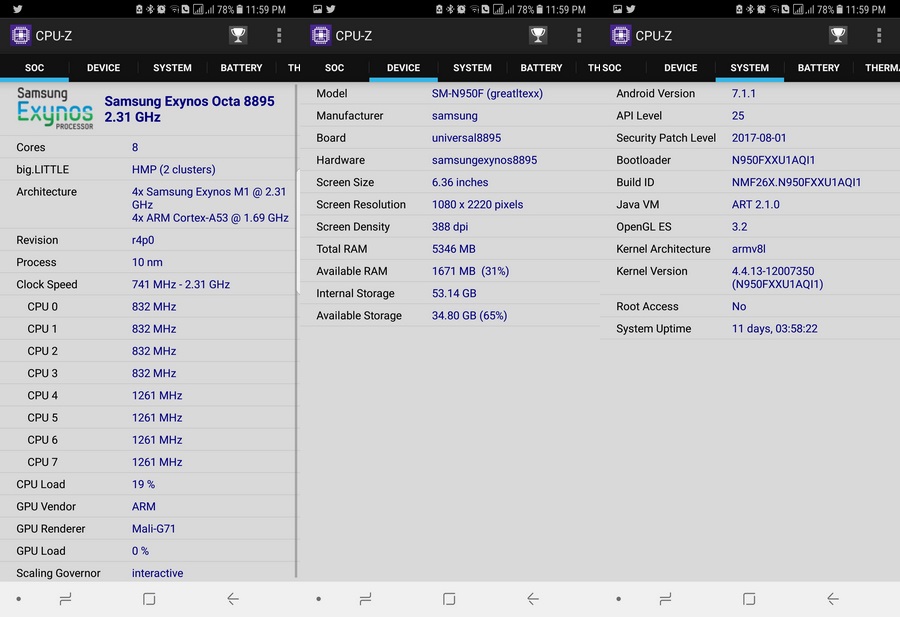Open the THERMAL tab in the right panel
This screenshot has height=617, width=900.
click(x=882, y=68)
